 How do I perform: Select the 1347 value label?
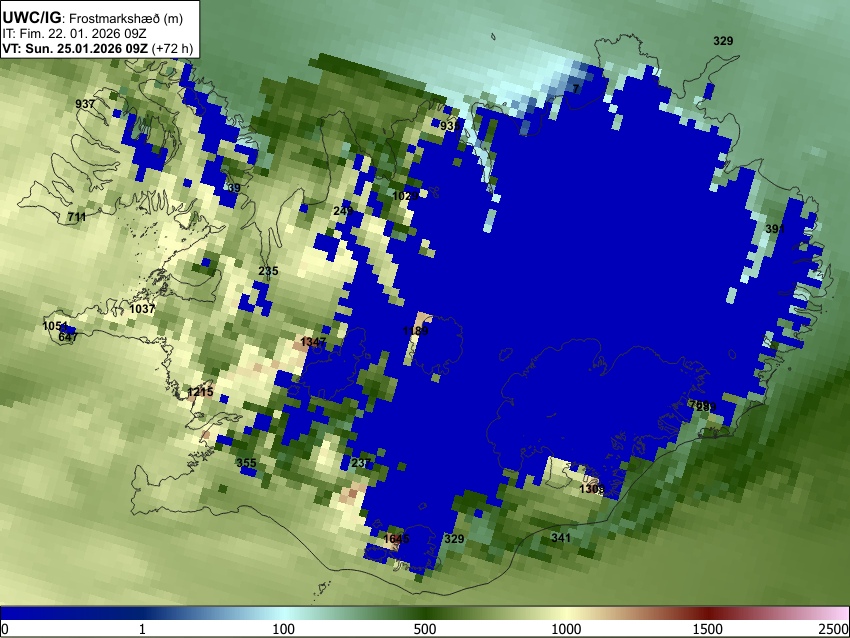click(313, 341)
